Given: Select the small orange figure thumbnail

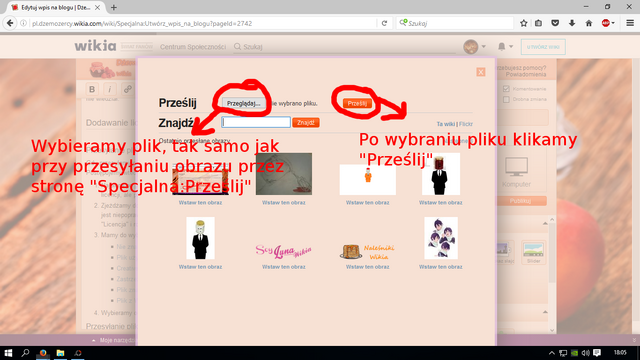Looking at the screenshot, I should point(368,180).
